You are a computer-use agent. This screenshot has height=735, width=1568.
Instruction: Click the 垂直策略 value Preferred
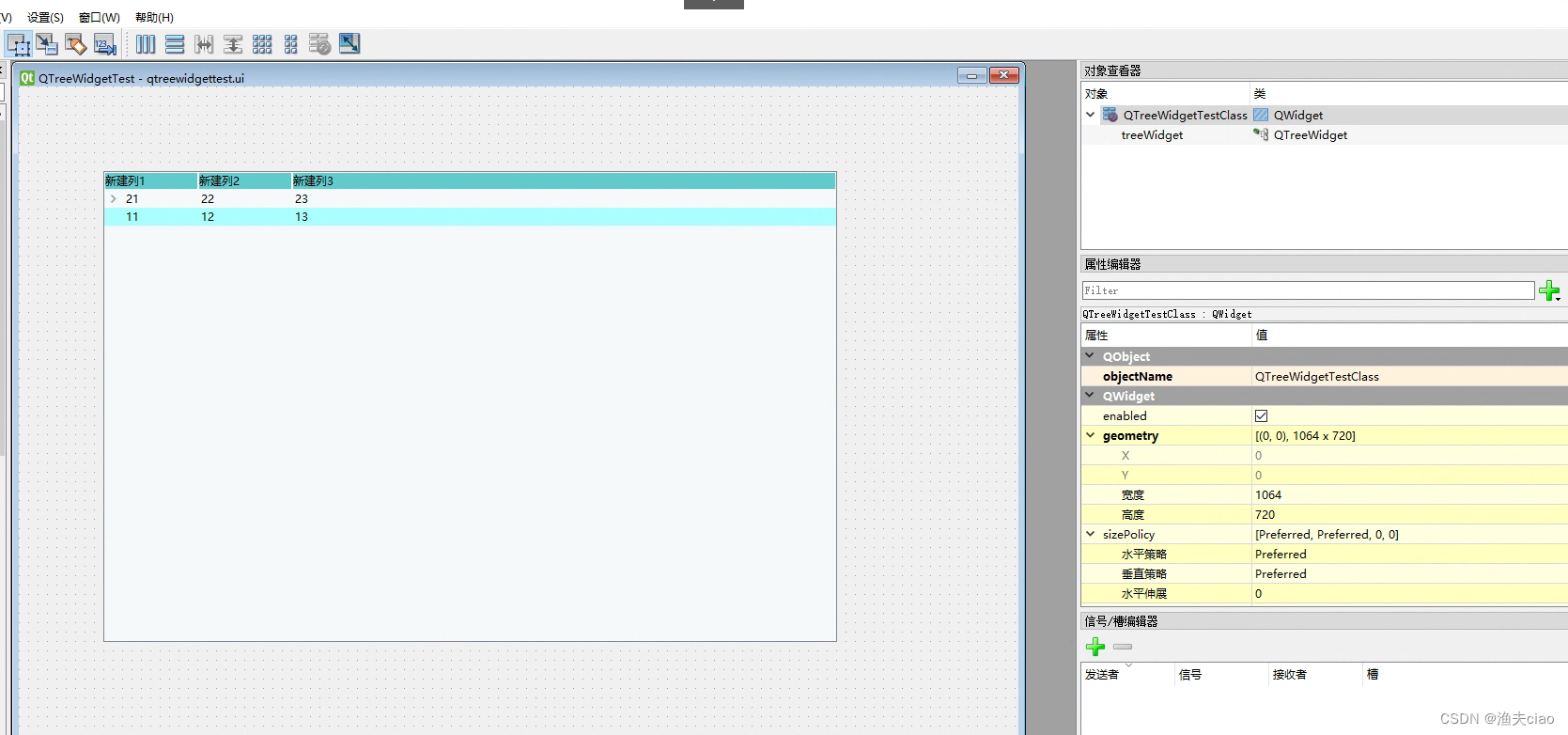click(x=1281, y=573)
